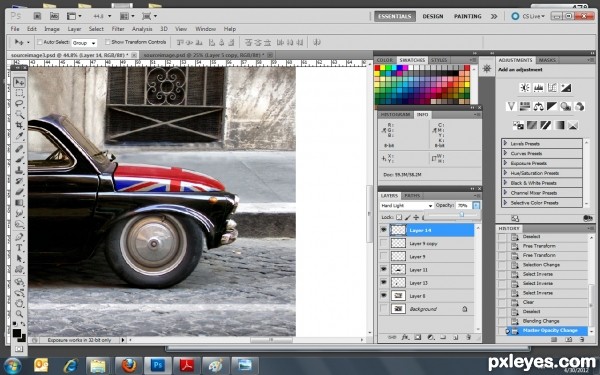Switch to the Histogram tab
Screen dimensions: 600x375
click(x=396, y=114)
